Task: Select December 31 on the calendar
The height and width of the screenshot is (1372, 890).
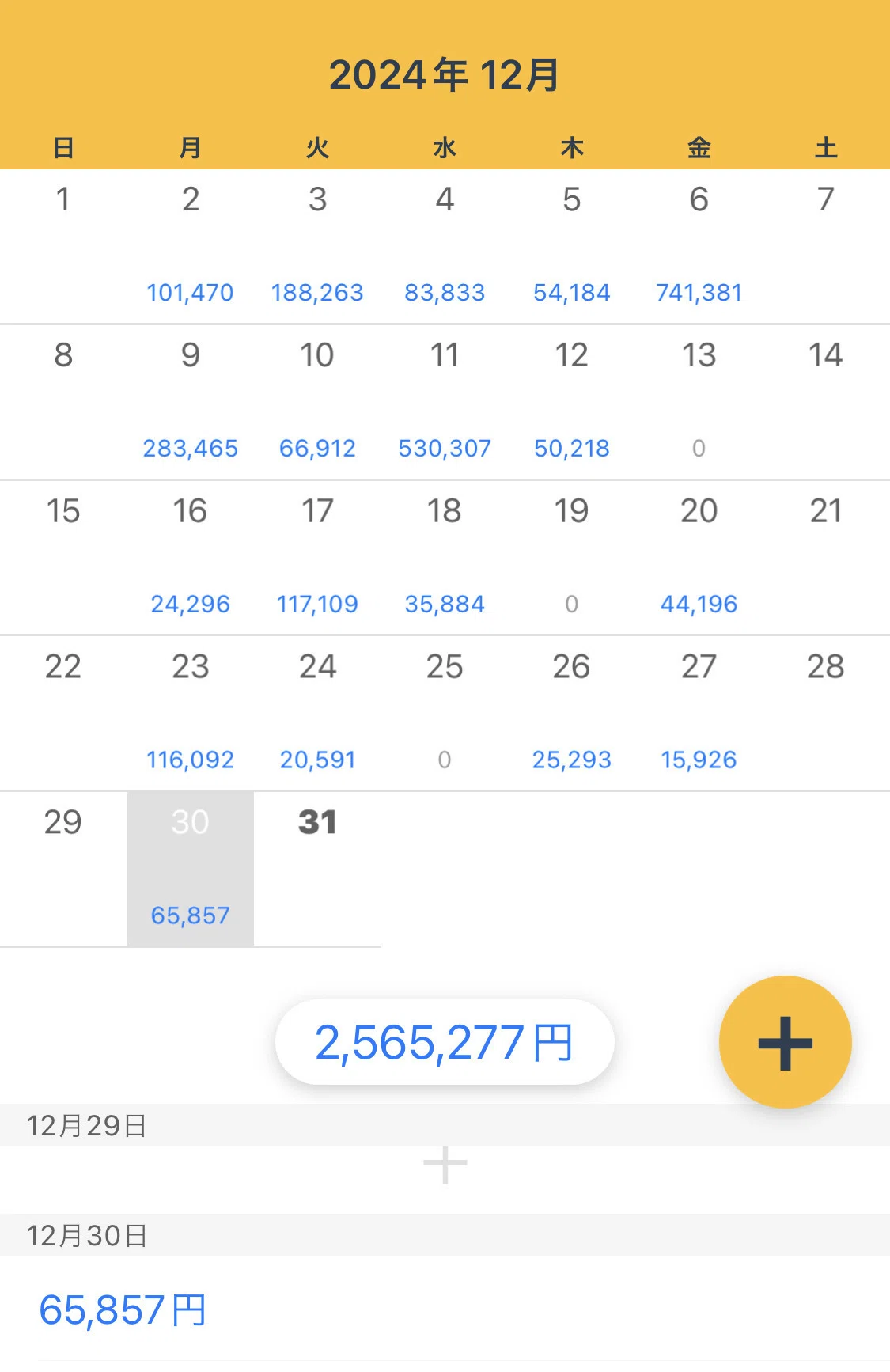Action: tap(317, 869)
